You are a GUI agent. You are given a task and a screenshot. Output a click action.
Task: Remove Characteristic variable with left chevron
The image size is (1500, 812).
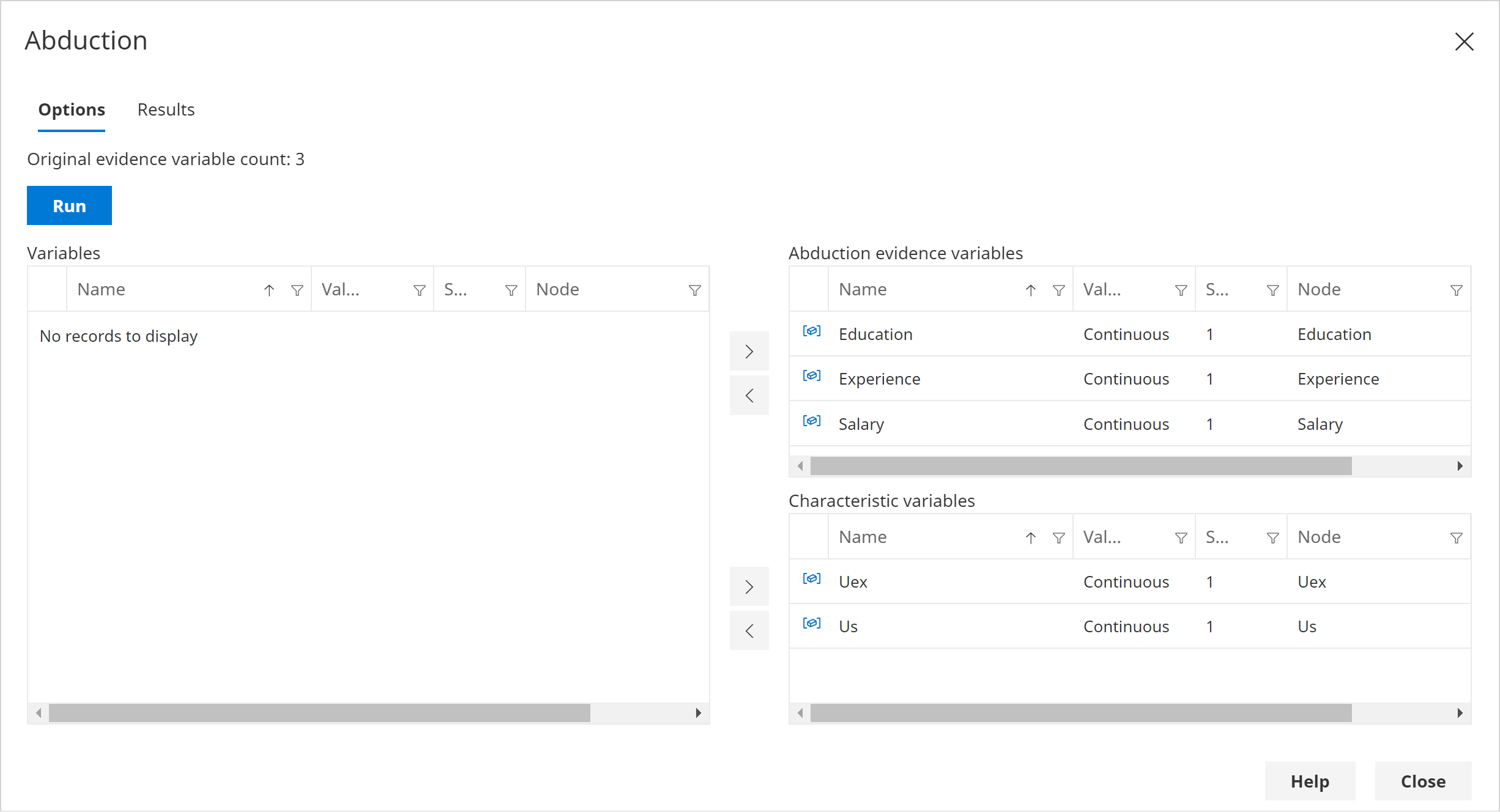(x=749, y=631)
